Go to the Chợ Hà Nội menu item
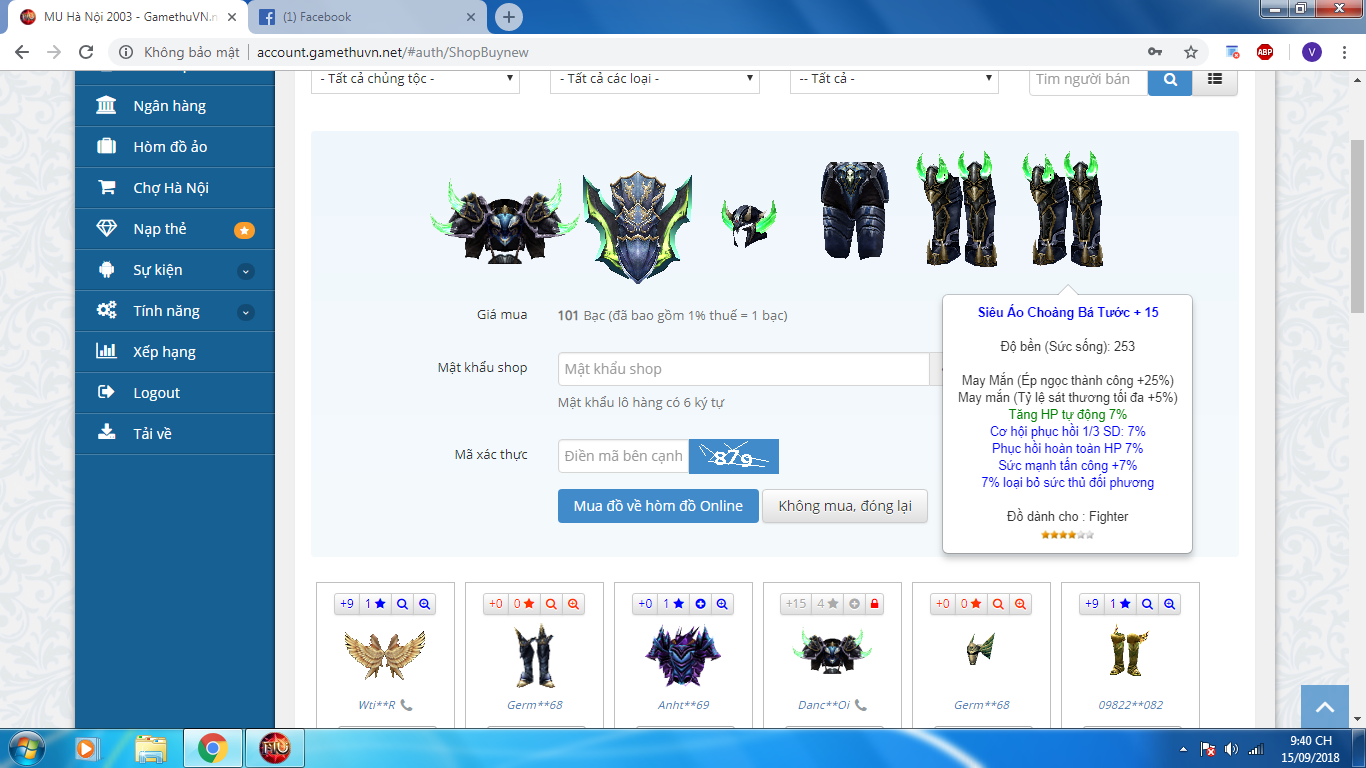Viewport: 1366px width, 768px height. 174,188
